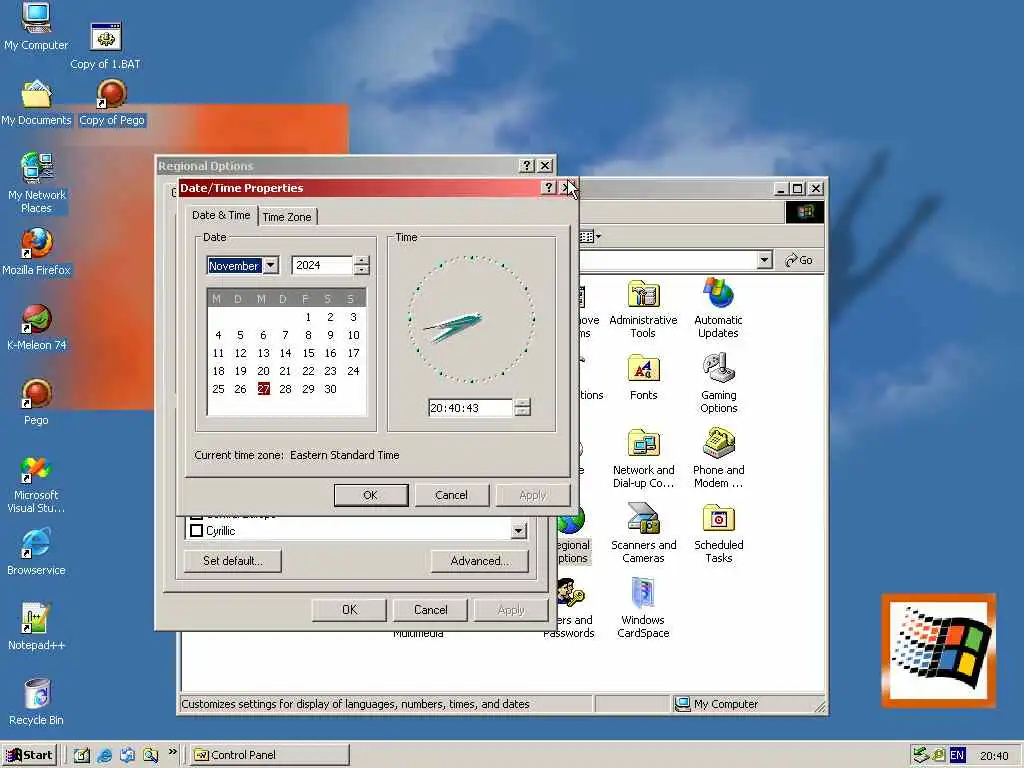The image size is (1024, 768).
Task: Click the help question mark in Date/Time Properties
Action: click(x=549, y=188)
